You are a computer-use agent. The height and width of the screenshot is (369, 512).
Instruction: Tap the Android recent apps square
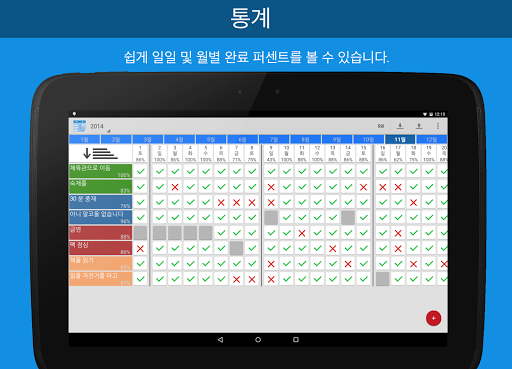pos(296,340)
